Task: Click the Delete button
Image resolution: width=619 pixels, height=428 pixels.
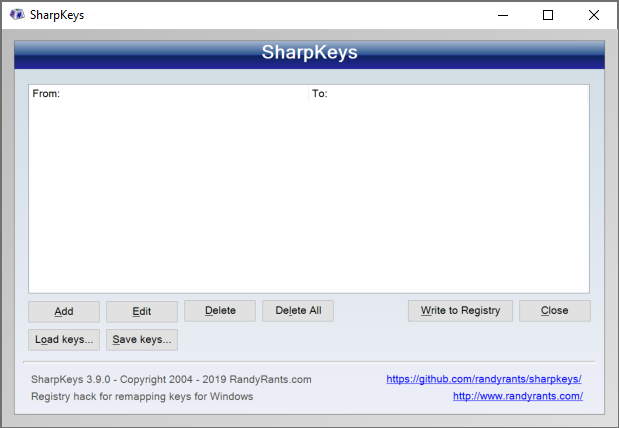Action: point(220,311)
